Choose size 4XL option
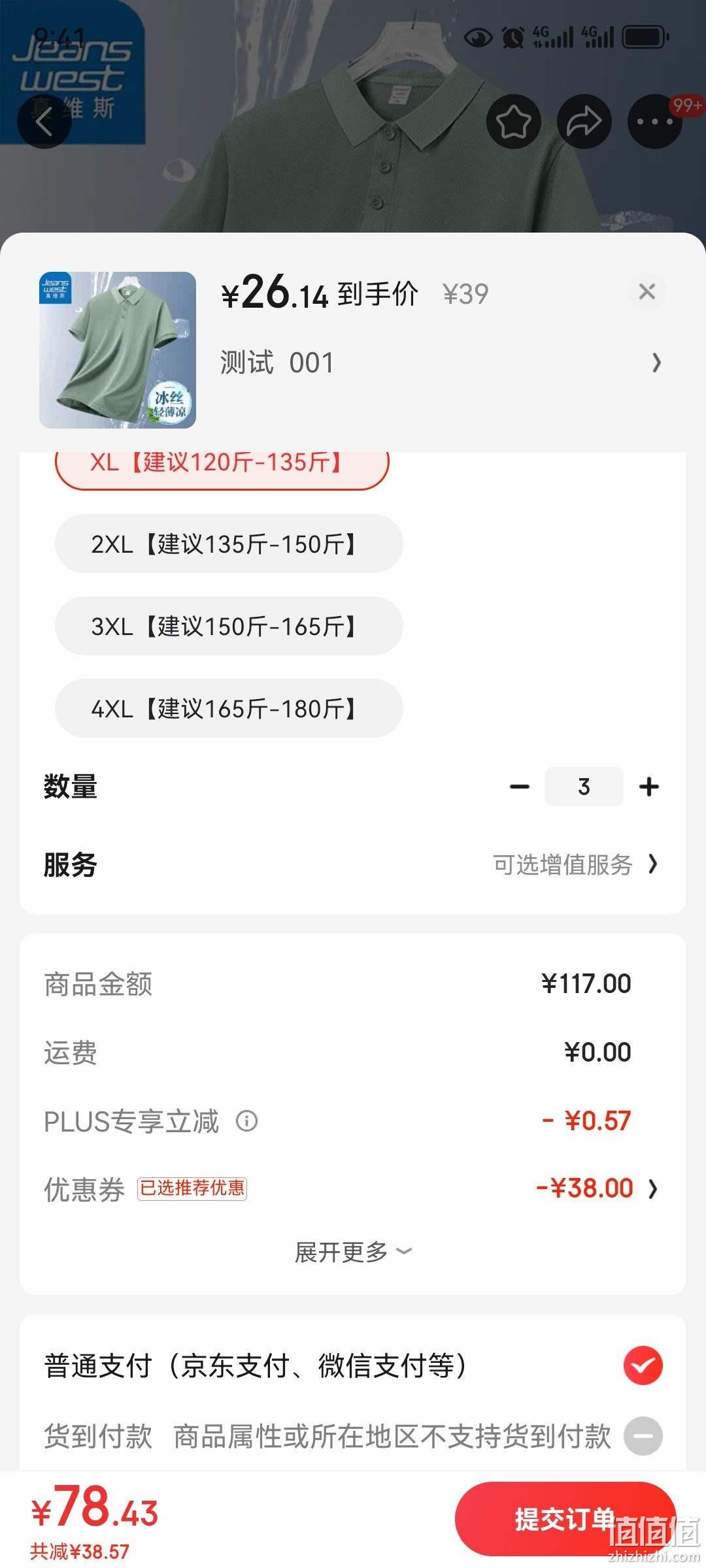 click(x=229, y=708)
